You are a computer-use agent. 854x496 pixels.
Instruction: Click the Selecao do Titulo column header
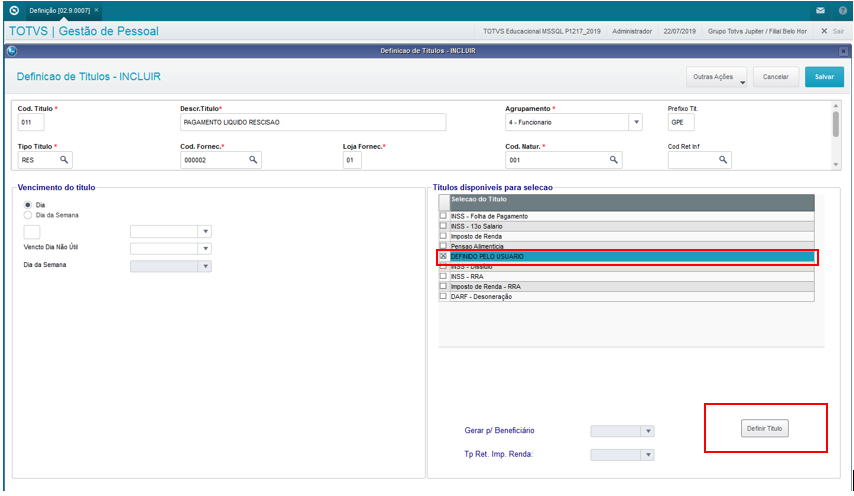pos(632,203)
